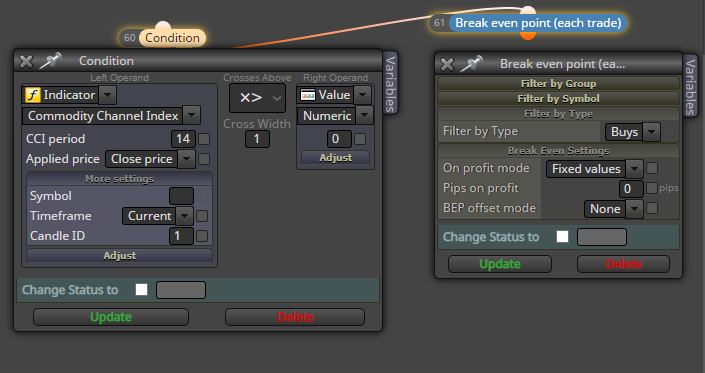Enable Change Status to in Break even panel

point(562,237)
